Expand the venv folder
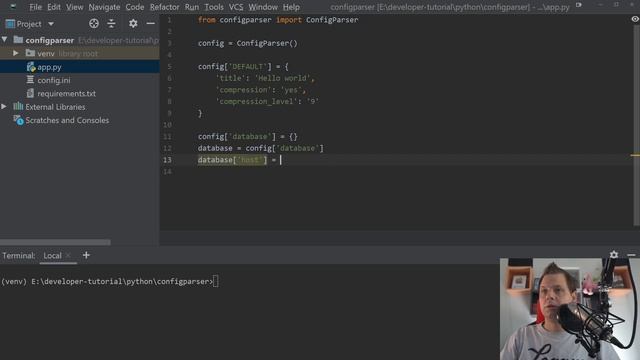This screenshot has height=360, width=640. coord(16,53)
